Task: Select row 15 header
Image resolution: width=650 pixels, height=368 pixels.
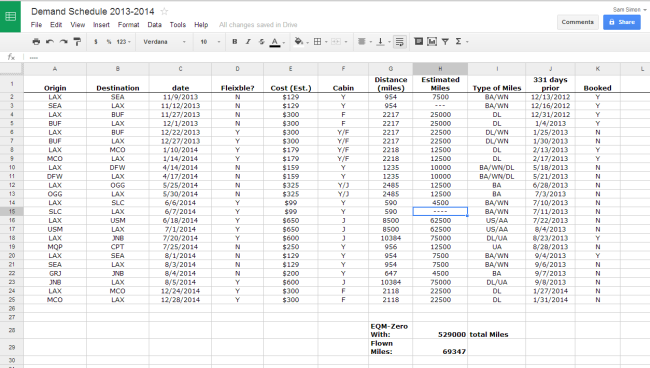Action: (x=12, y=211)
